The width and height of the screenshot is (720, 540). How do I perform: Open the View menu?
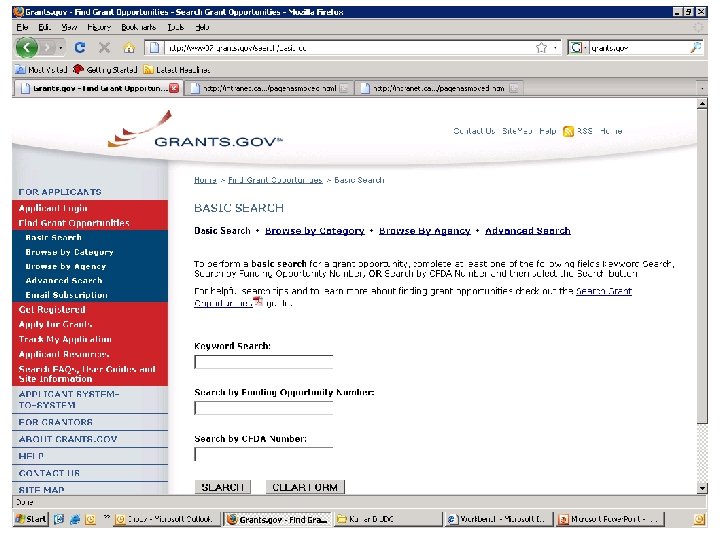coord(69,27)
